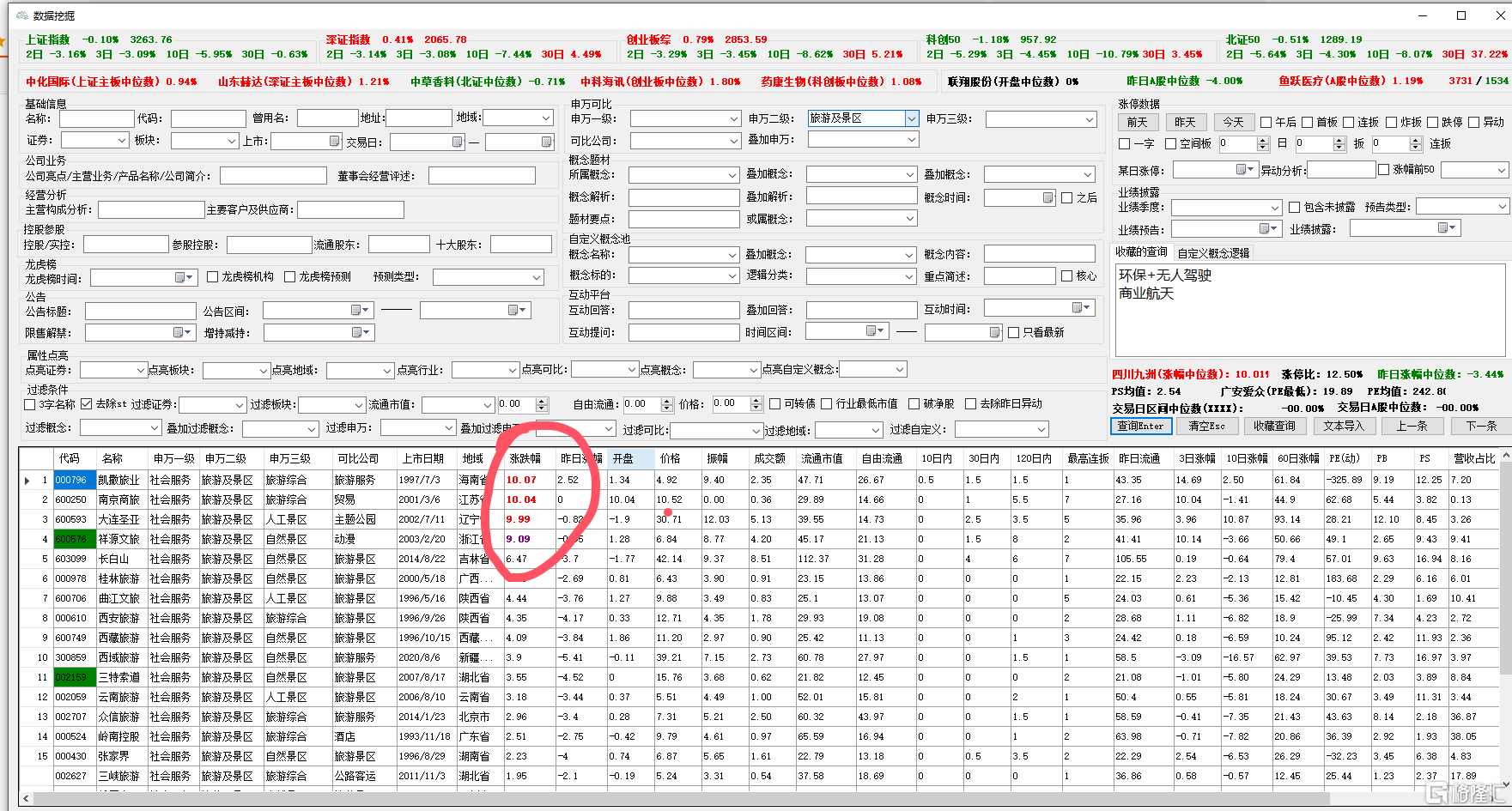Click the 清空Esc button

[1206, 426]
